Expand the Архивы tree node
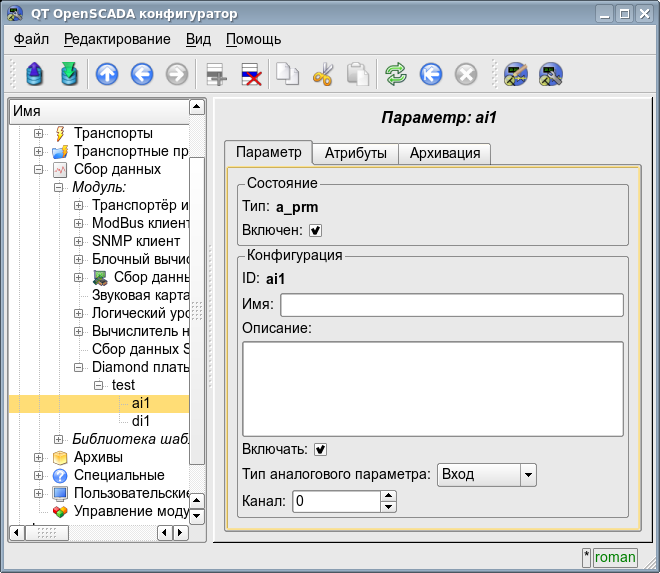This screenshot has width=660, height=573. pyautogui.click(x=38, y=458)
